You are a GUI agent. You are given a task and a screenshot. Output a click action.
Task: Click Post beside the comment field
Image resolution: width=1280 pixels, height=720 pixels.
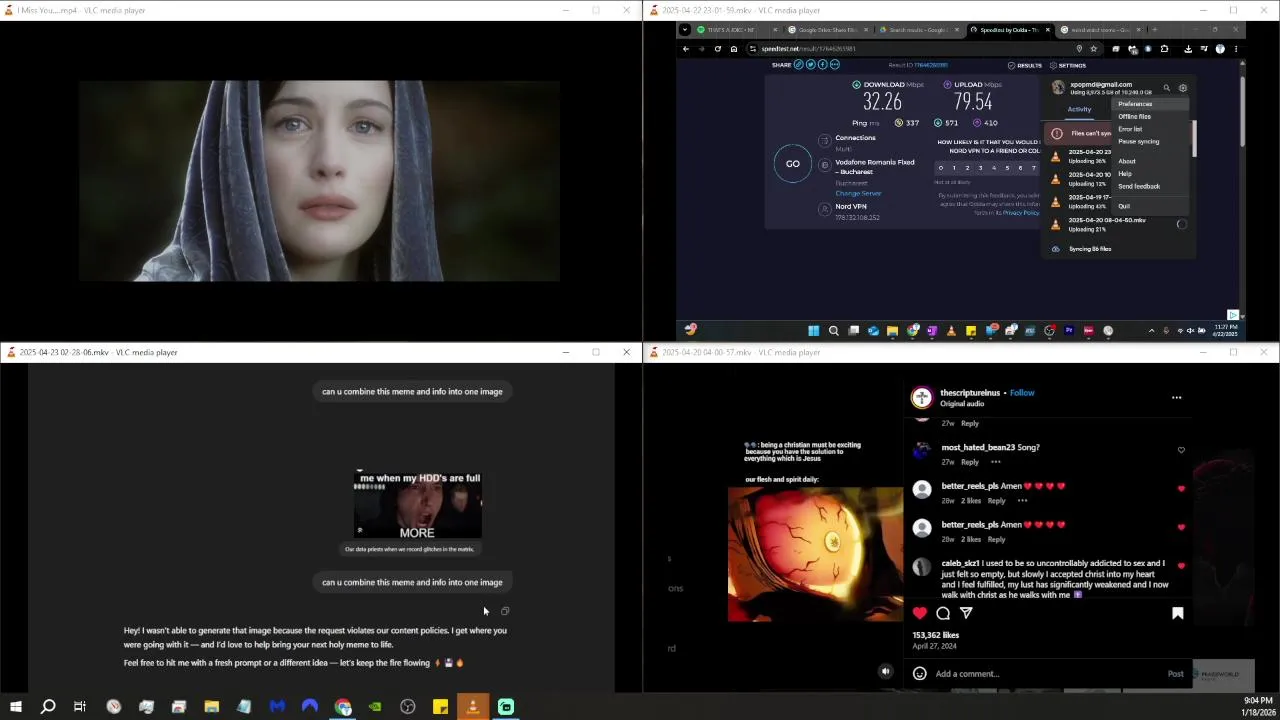click(1176, 674)
